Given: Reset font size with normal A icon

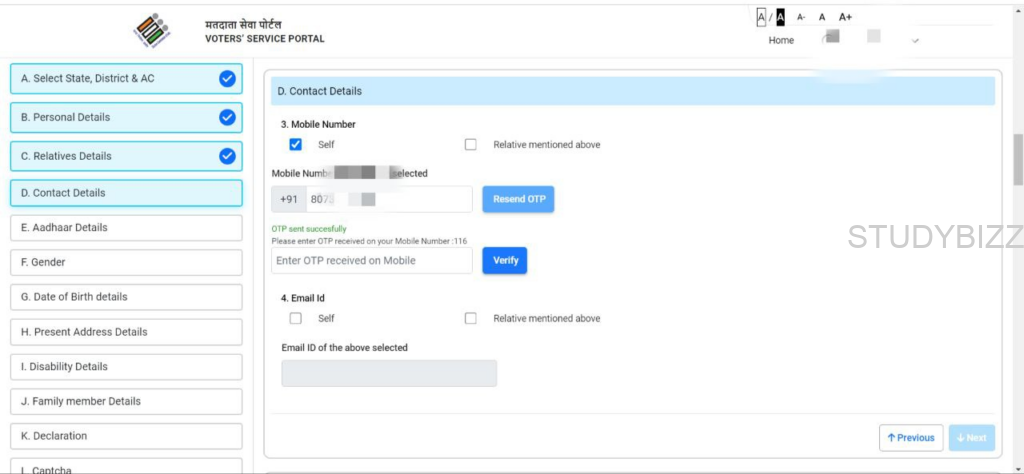Looking at the screenshot, I should pyautogui.click(x=822, y=17).
